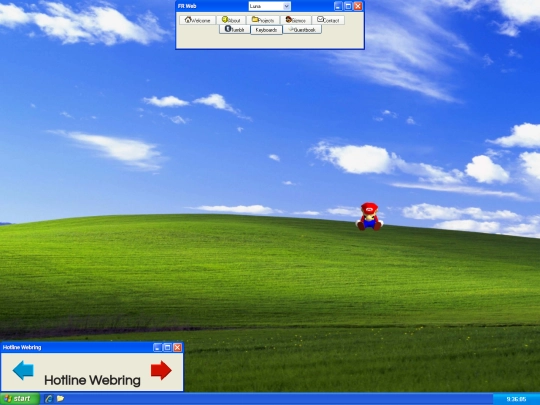
Task: Open the Contact envelope button
Action: (x=328, y=20)
